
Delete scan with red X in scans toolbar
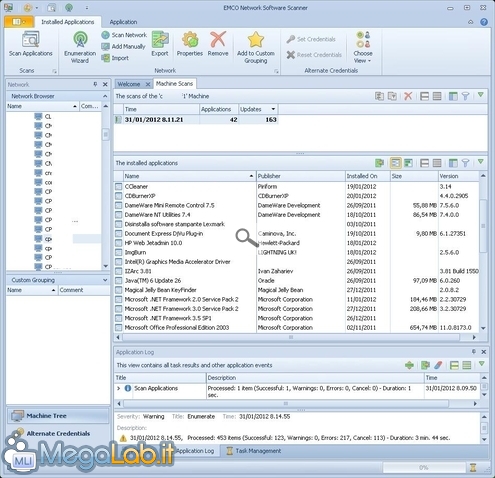tap(408, 96)
